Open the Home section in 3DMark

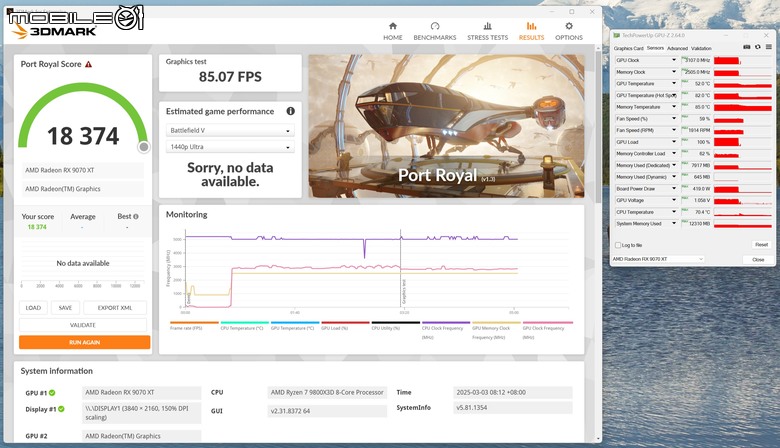tap(392, 31)
